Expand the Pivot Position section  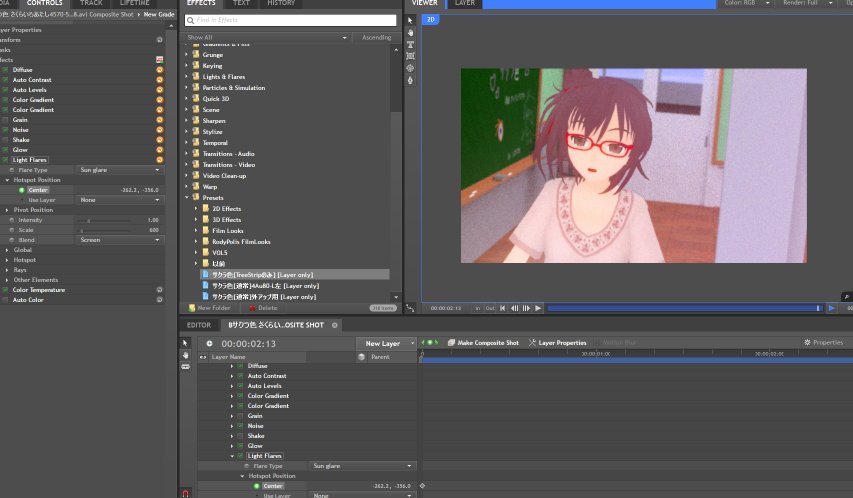pos(7,210)
